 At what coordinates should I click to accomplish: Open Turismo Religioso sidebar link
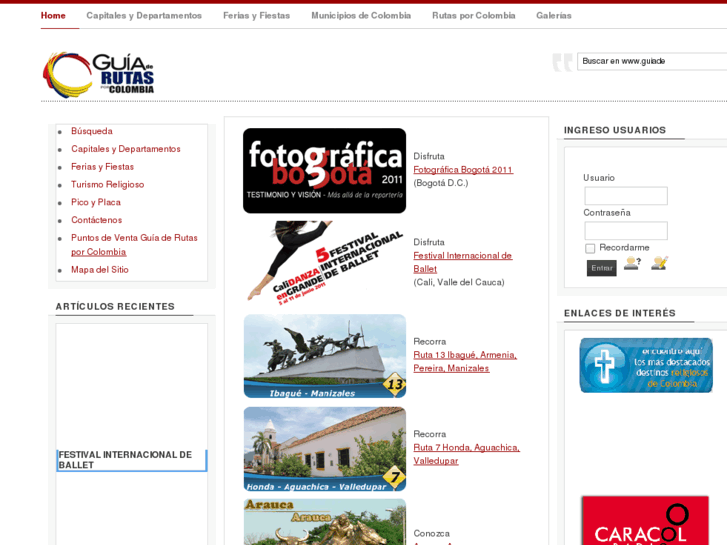[x=108, y=185]
